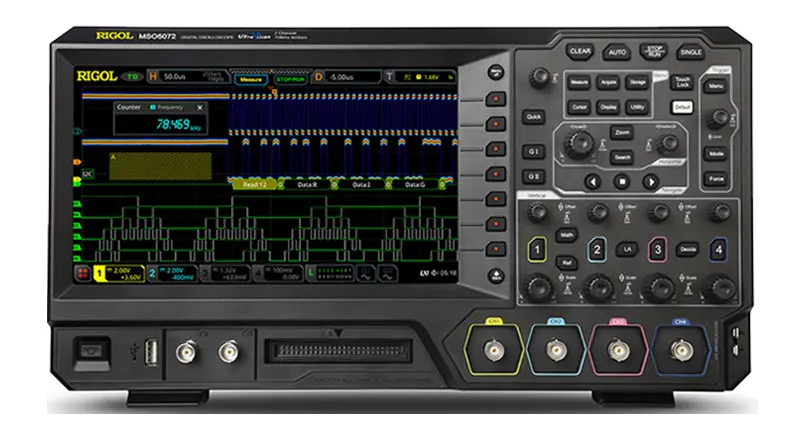The height and width of the screenshot is (440, 810).
Task: Open the Display menu key
Action: 608,107
